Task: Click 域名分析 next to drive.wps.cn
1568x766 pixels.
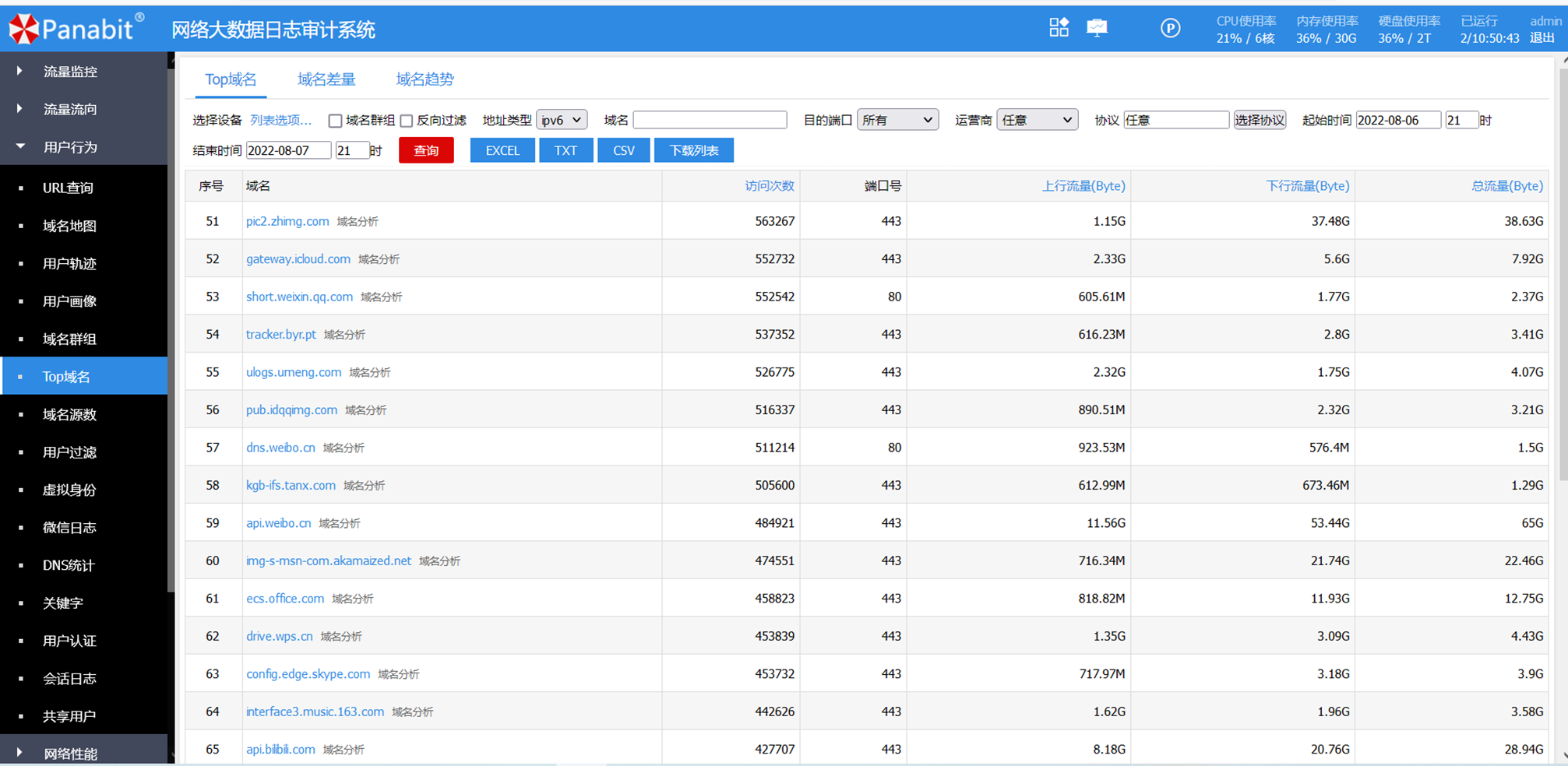Action: 341,637
